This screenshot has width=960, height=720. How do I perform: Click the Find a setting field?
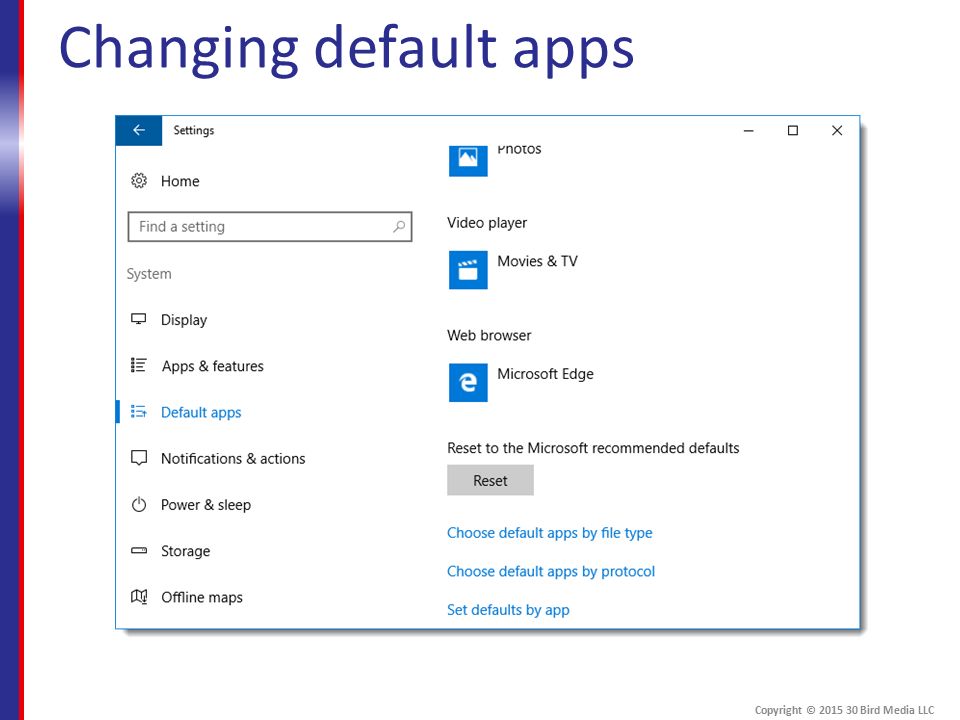click(x=270, y=227)
